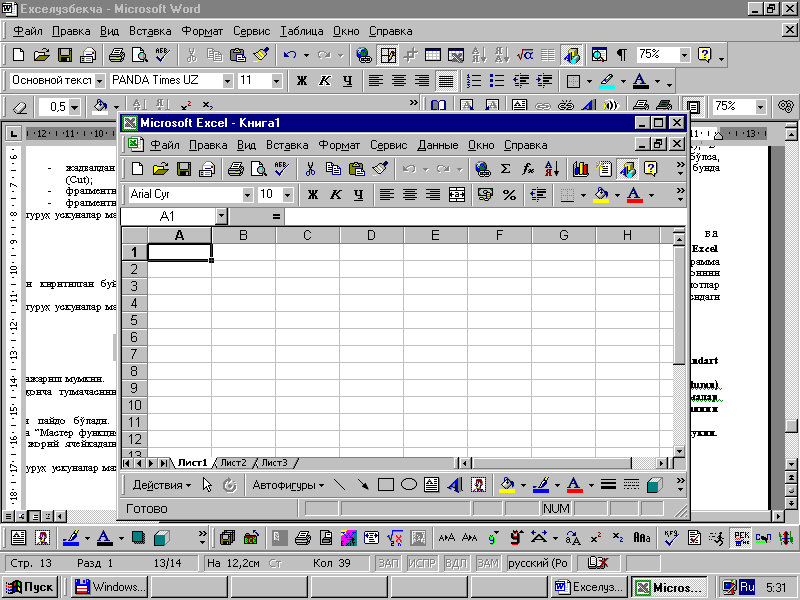
Task: Click Excel's yellow fill color bucket
Action: point(602,194)
